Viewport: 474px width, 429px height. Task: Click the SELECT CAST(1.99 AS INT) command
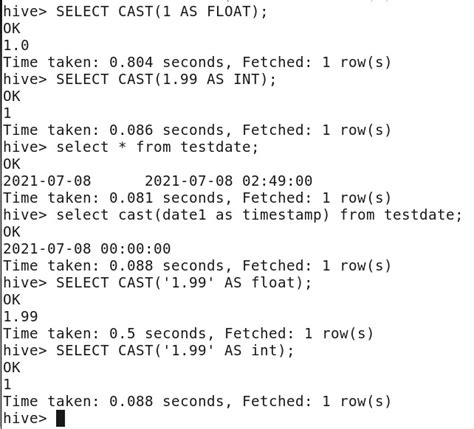166,80
